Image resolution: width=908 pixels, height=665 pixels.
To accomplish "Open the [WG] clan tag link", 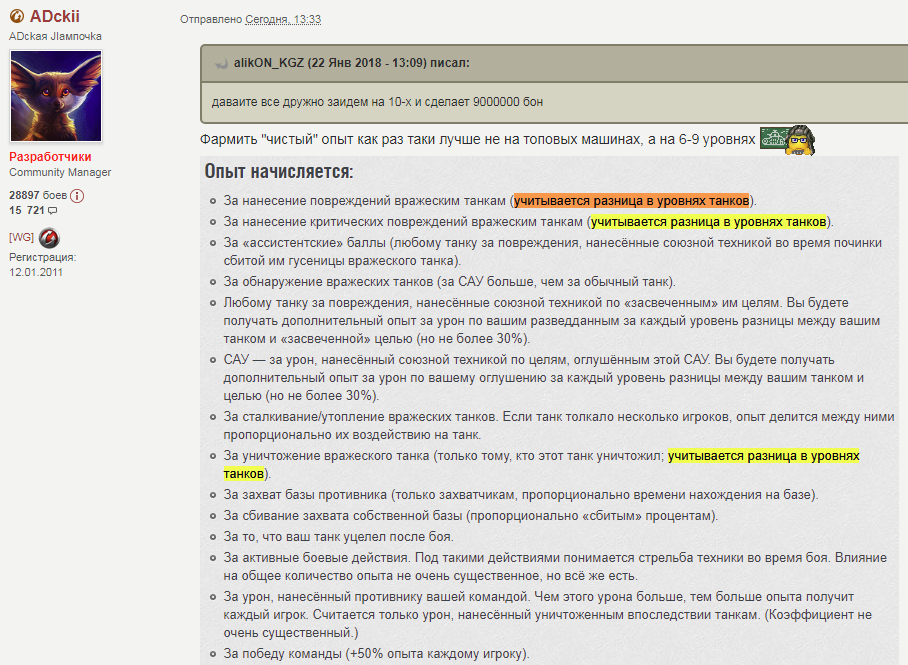I will click(21, 237).
